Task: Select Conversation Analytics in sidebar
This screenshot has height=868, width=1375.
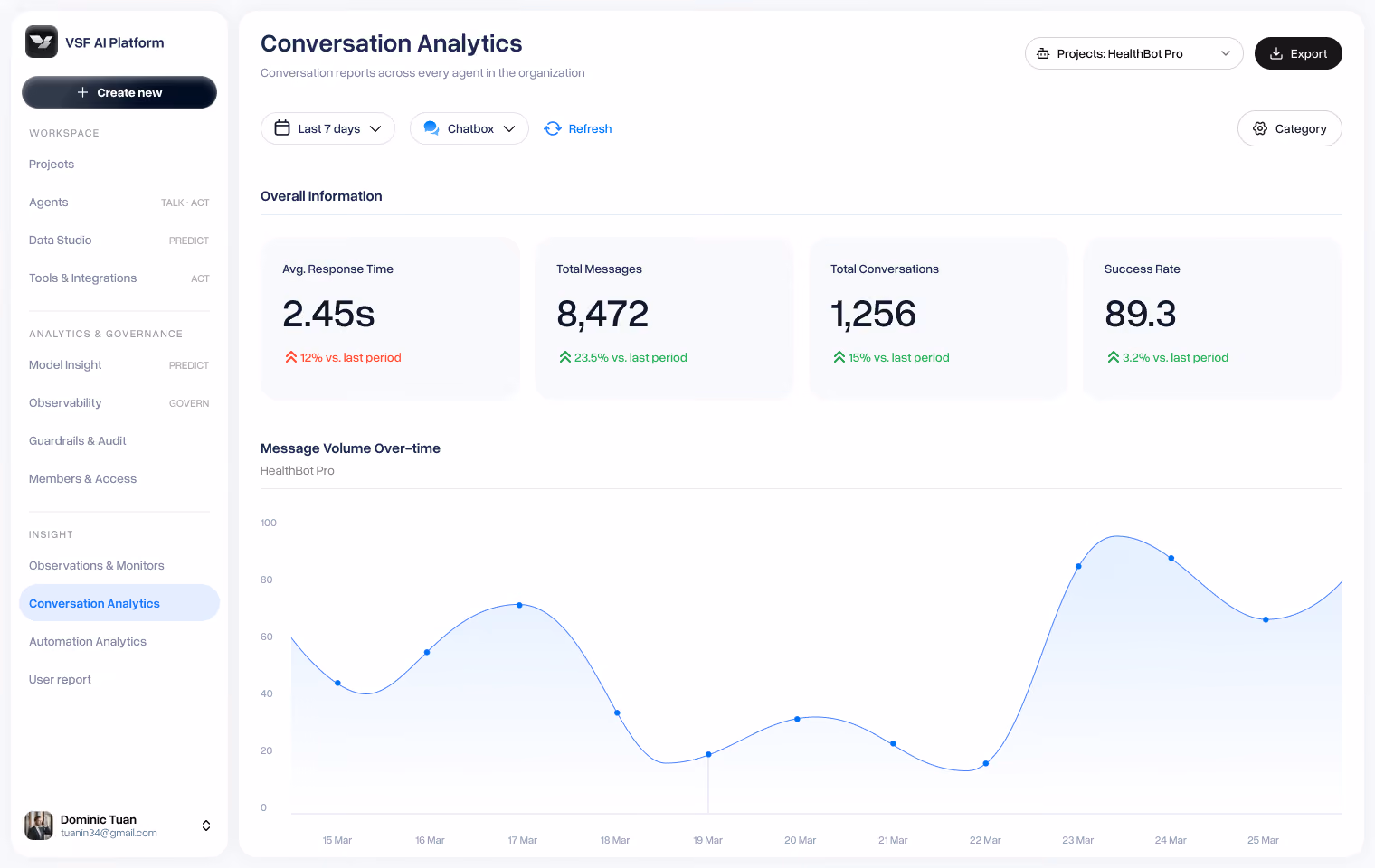Action: pyautogui.click(x=119, y=603)
